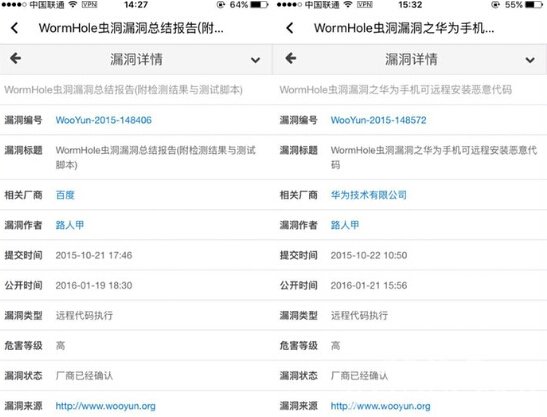
Task: Open the vendor link 百度
Action: coord(65,195)
